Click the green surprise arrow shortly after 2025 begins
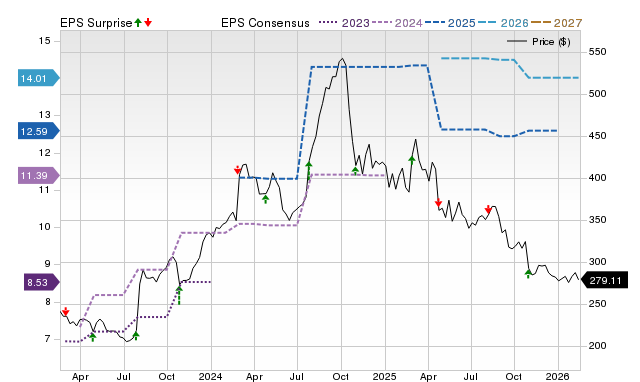 point(412,160)
